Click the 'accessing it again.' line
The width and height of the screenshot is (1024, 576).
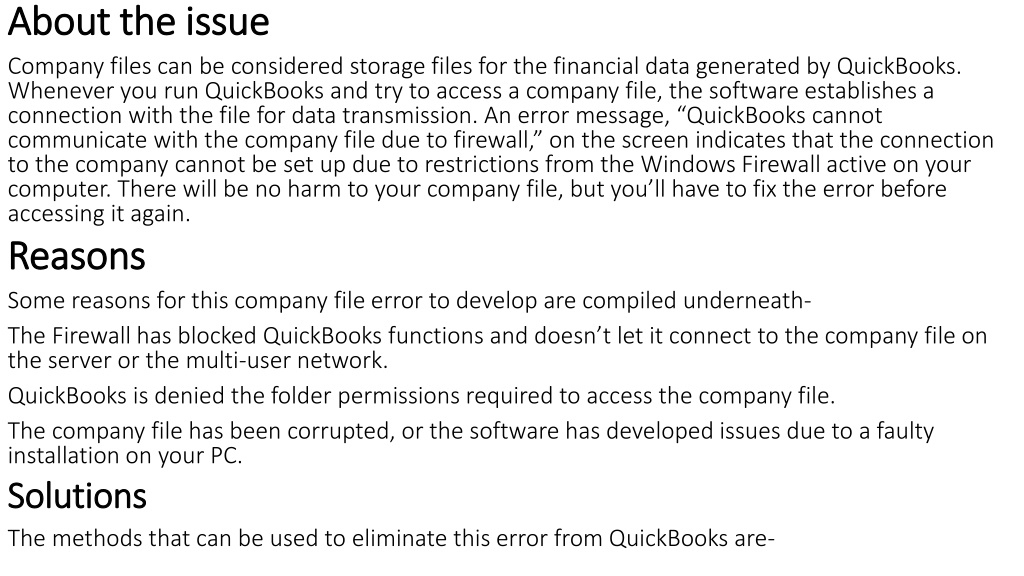[99, 214]
